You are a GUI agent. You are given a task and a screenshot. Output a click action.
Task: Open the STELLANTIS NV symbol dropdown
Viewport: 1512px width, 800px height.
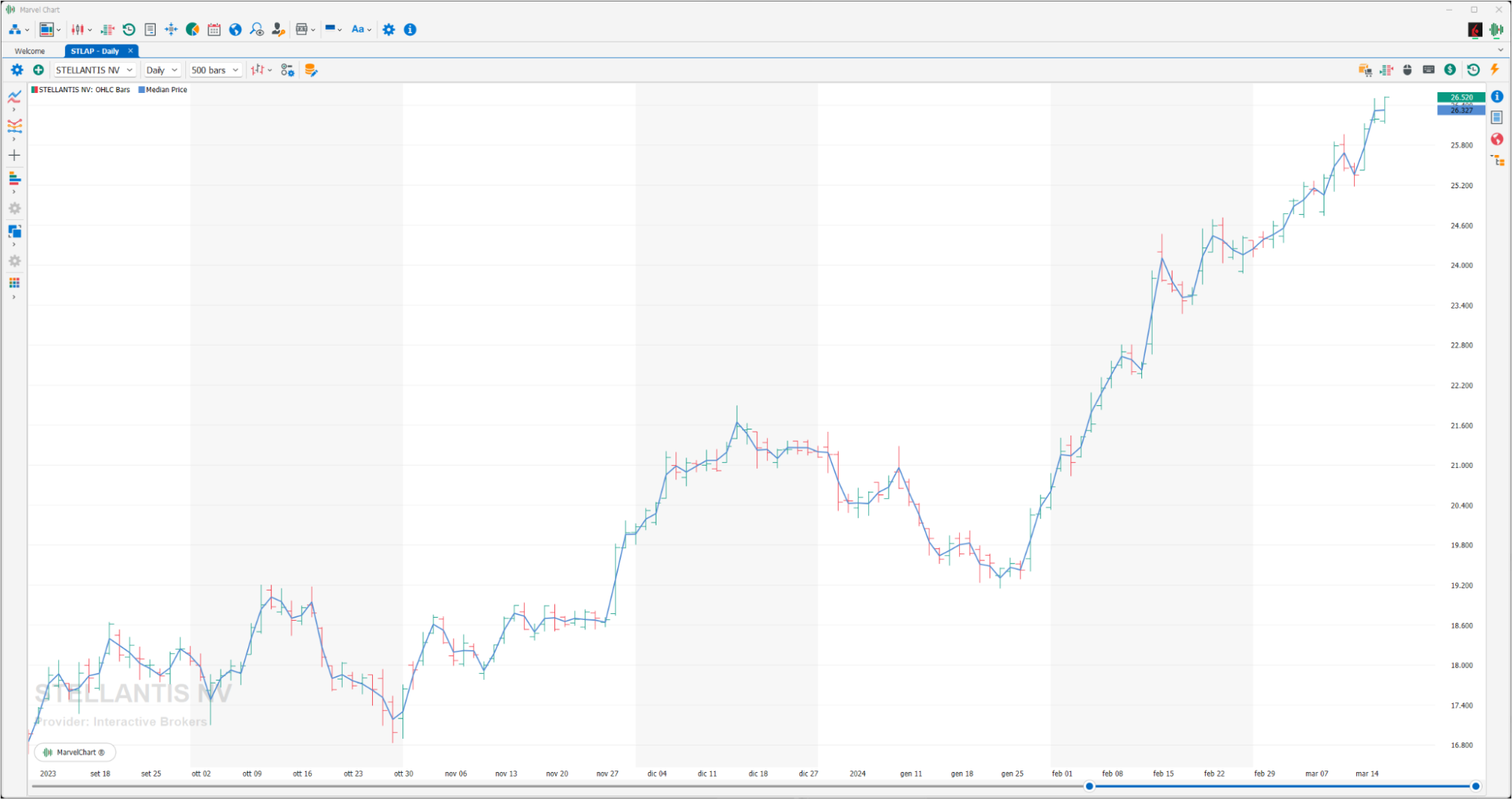[x=95, y=70]
